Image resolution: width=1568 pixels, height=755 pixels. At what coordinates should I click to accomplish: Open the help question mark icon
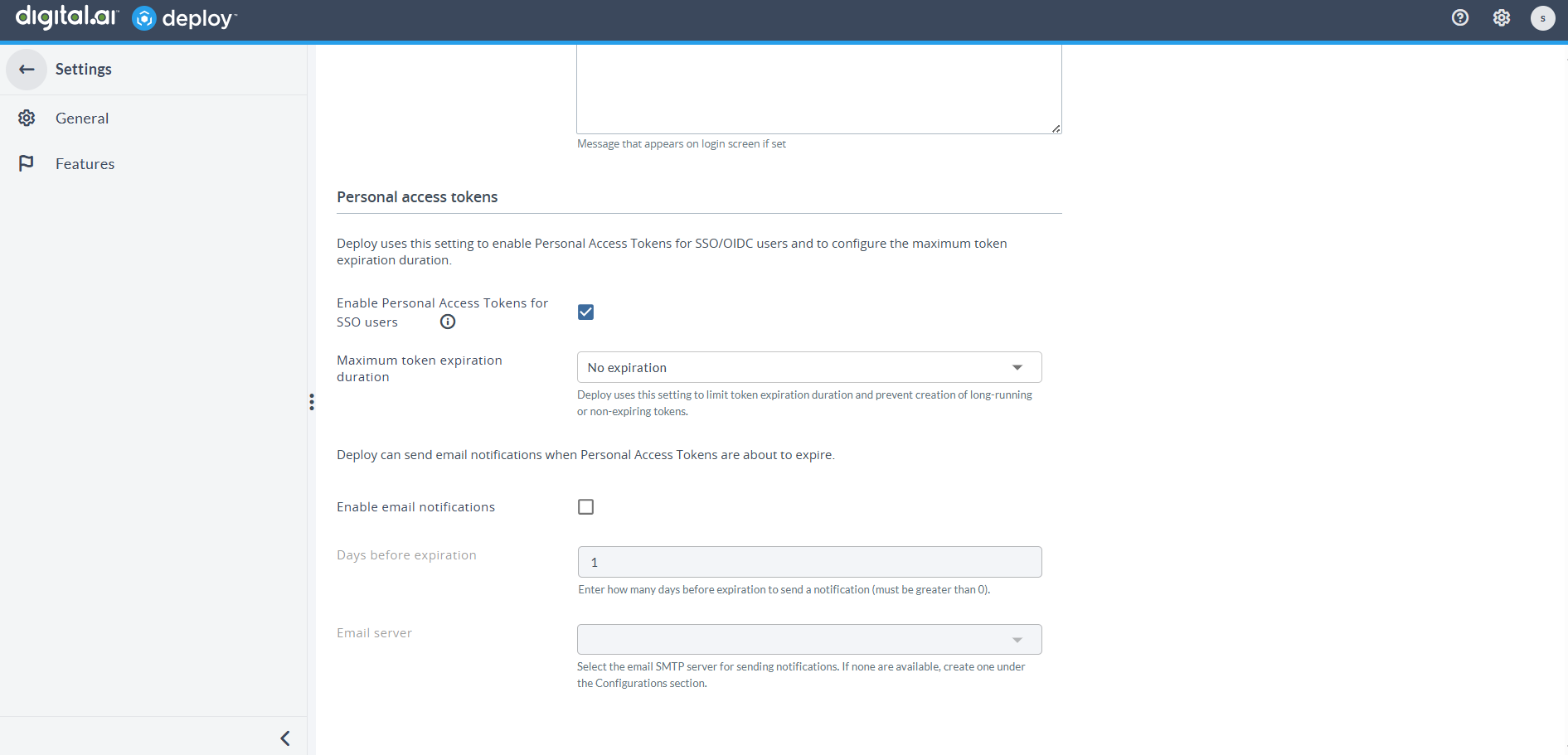click(x=1460, y=18)
